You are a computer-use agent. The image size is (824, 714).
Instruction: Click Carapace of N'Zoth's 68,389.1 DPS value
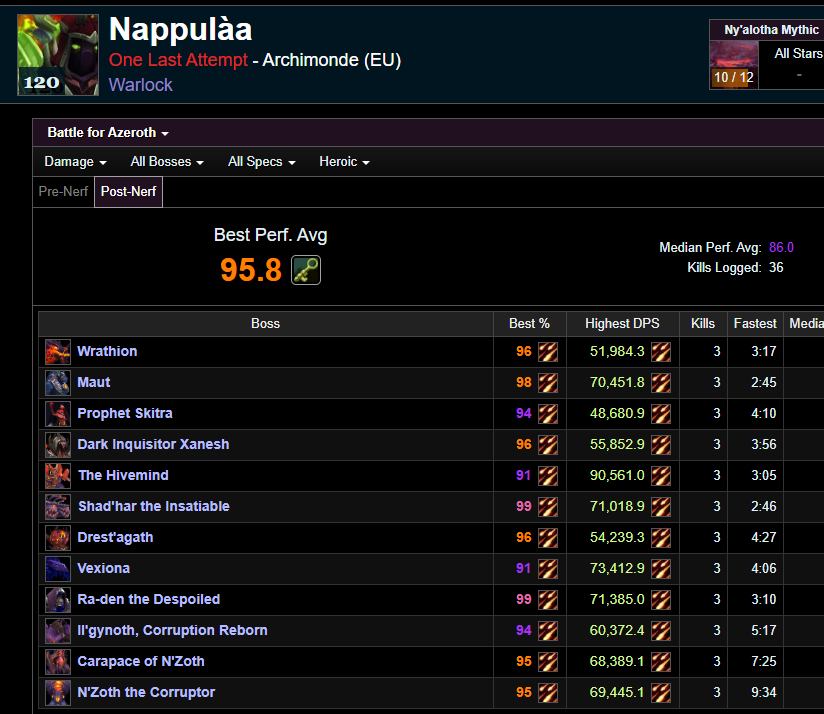point(617,661)
